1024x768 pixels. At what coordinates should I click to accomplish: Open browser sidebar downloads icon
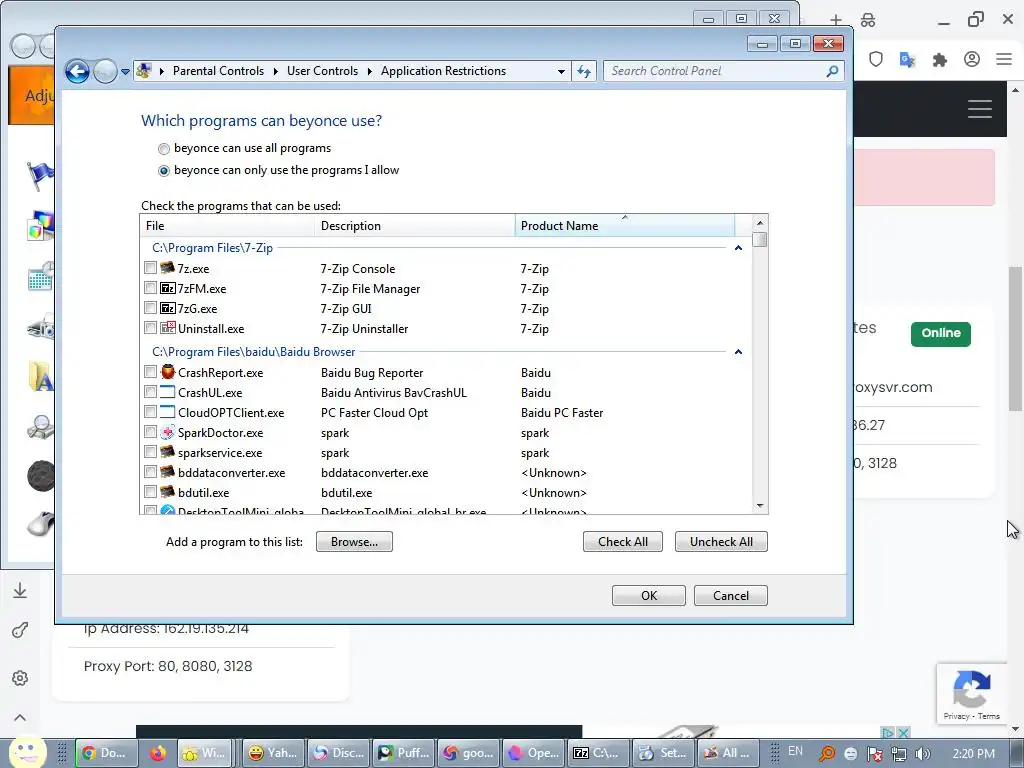coord(20,590)
